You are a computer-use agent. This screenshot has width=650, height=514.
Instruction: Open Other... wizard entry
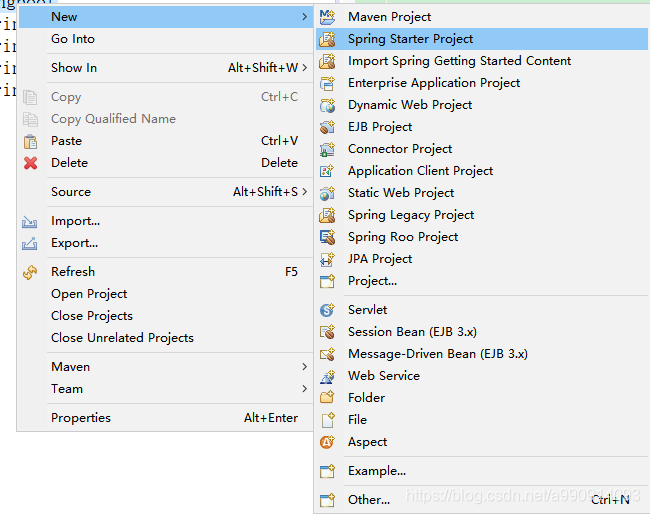(482, 500)
